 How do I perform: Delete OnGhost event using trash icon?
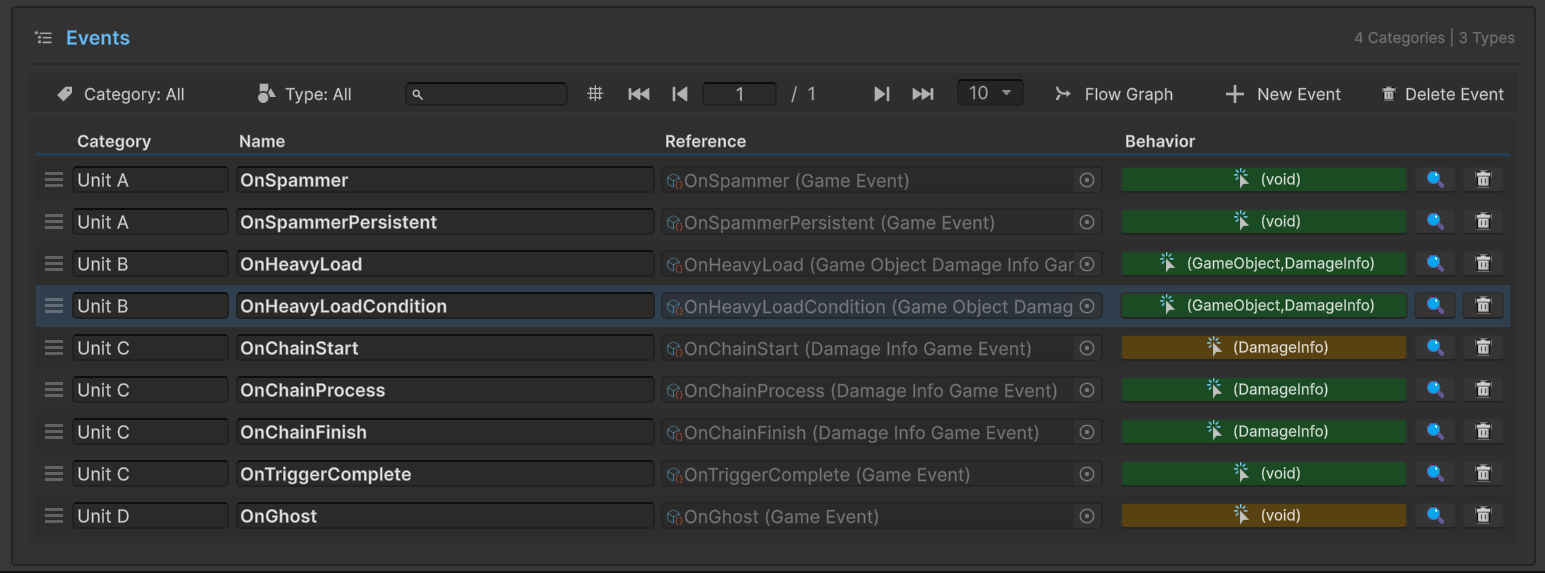[x=1483, y=516]
